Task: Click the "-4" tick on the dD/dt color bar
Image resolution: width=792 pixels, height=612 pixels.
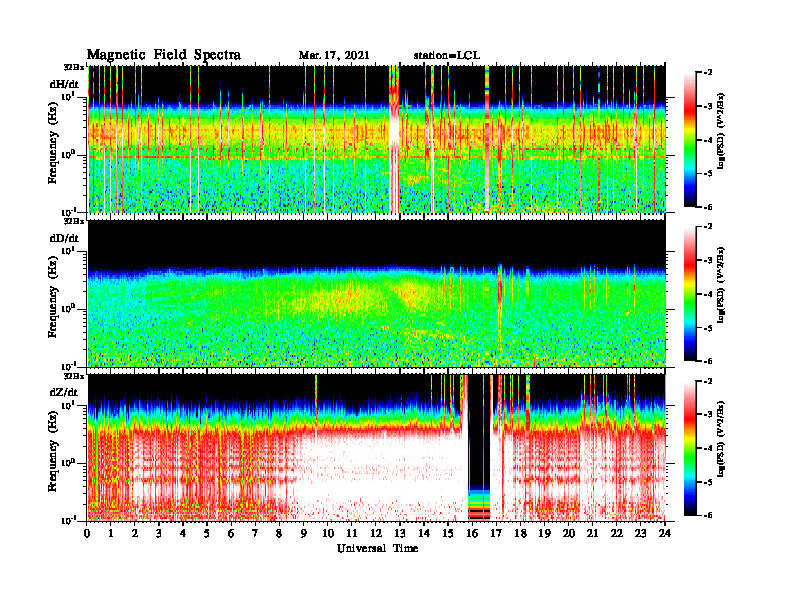Action: (708, 294)
